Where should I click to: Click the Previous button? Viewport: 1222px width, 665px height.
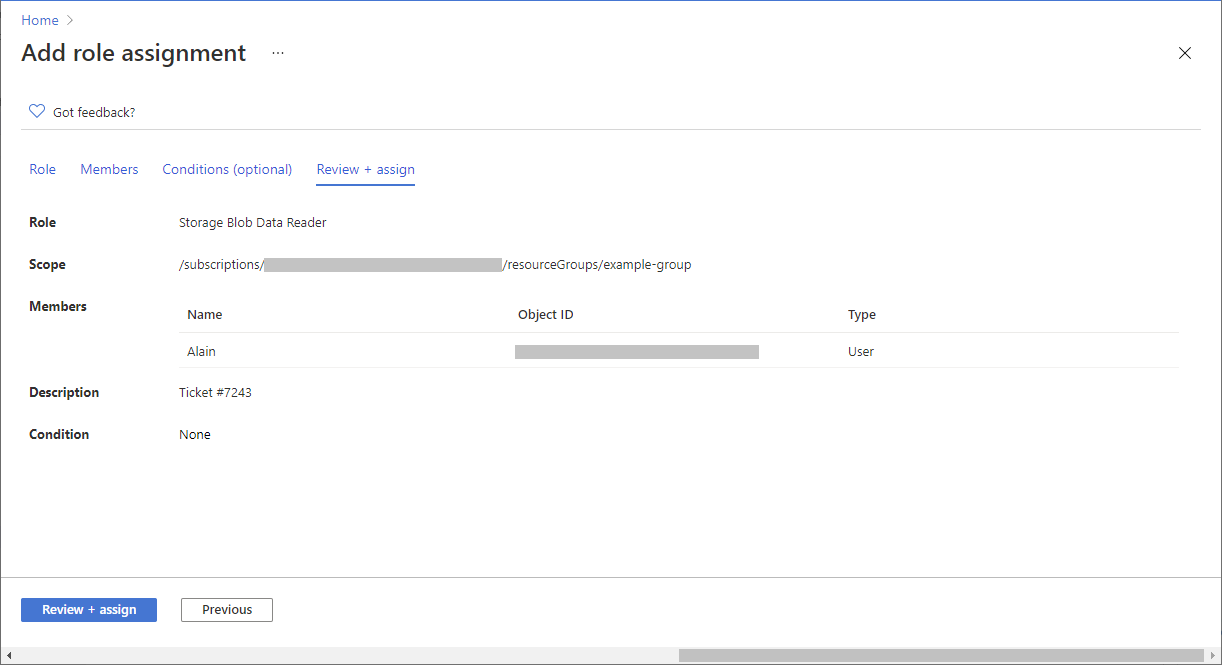226,609
